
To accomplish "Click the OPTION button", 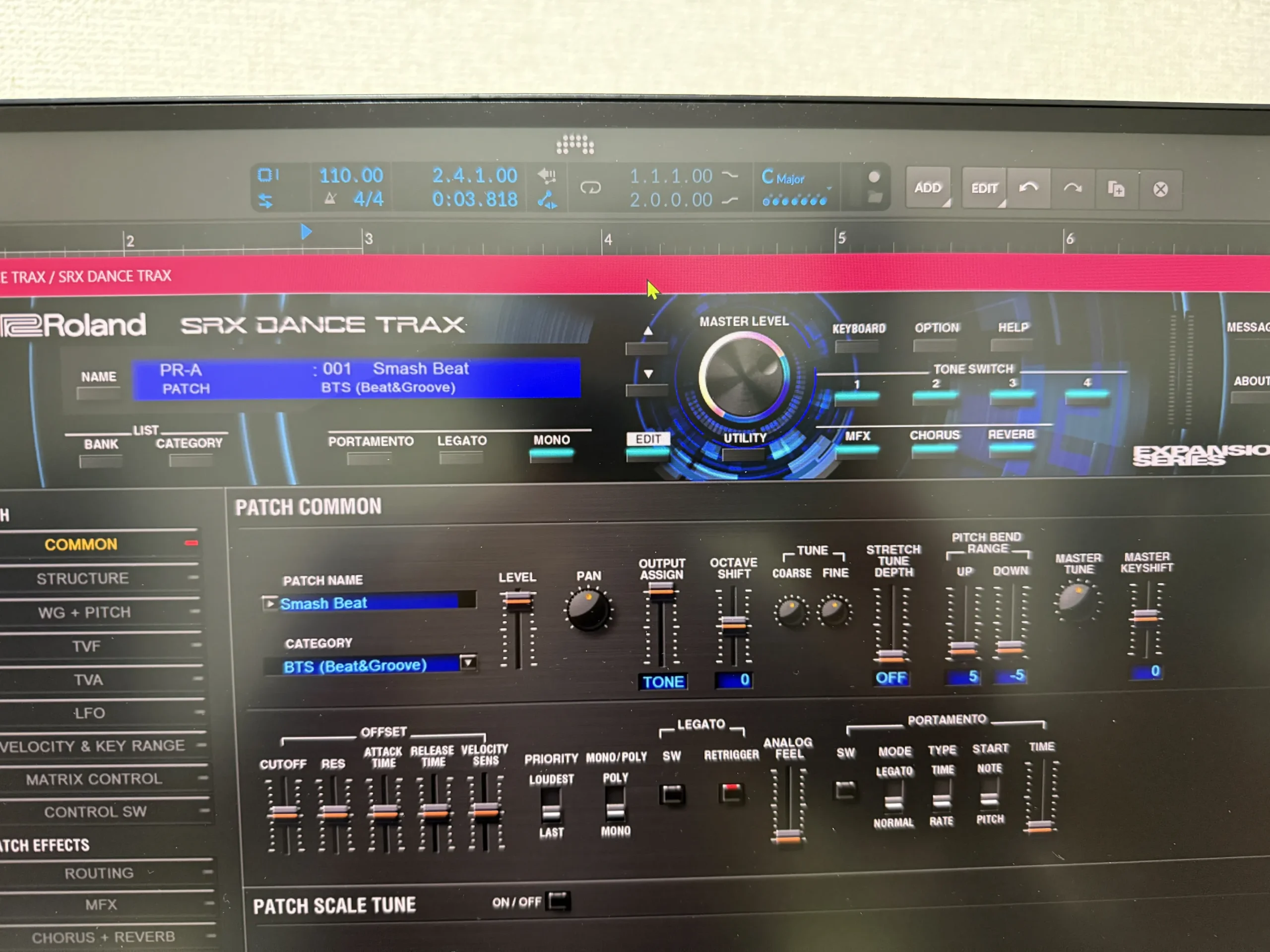I will 935,345.
